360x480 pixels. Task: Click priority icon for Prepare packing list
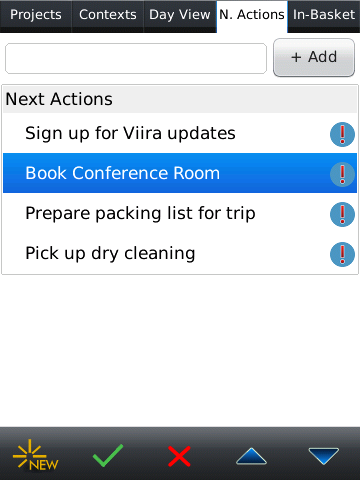coord(342,214)
